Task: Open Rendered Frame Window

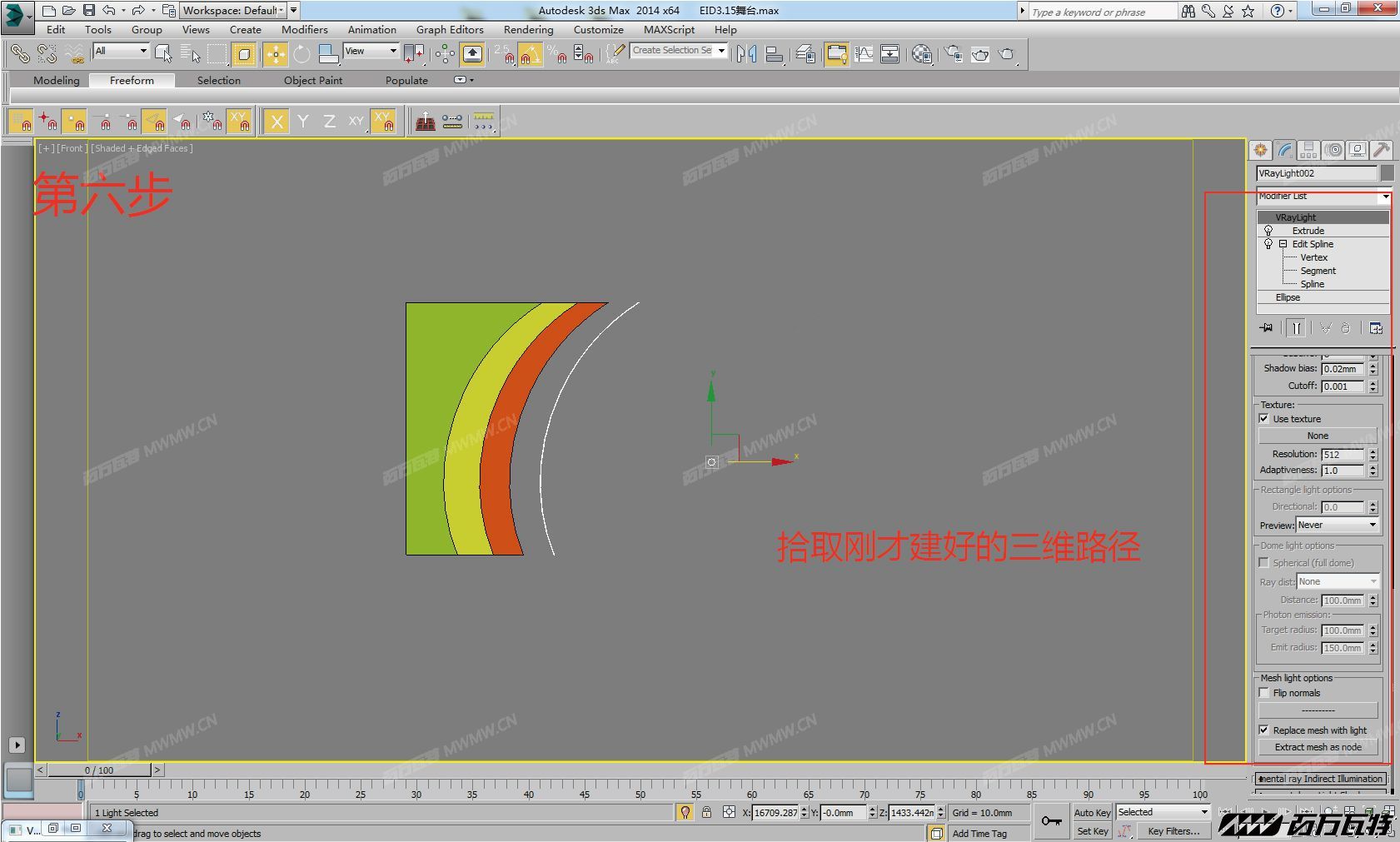Action: click(x=980, y=54)
